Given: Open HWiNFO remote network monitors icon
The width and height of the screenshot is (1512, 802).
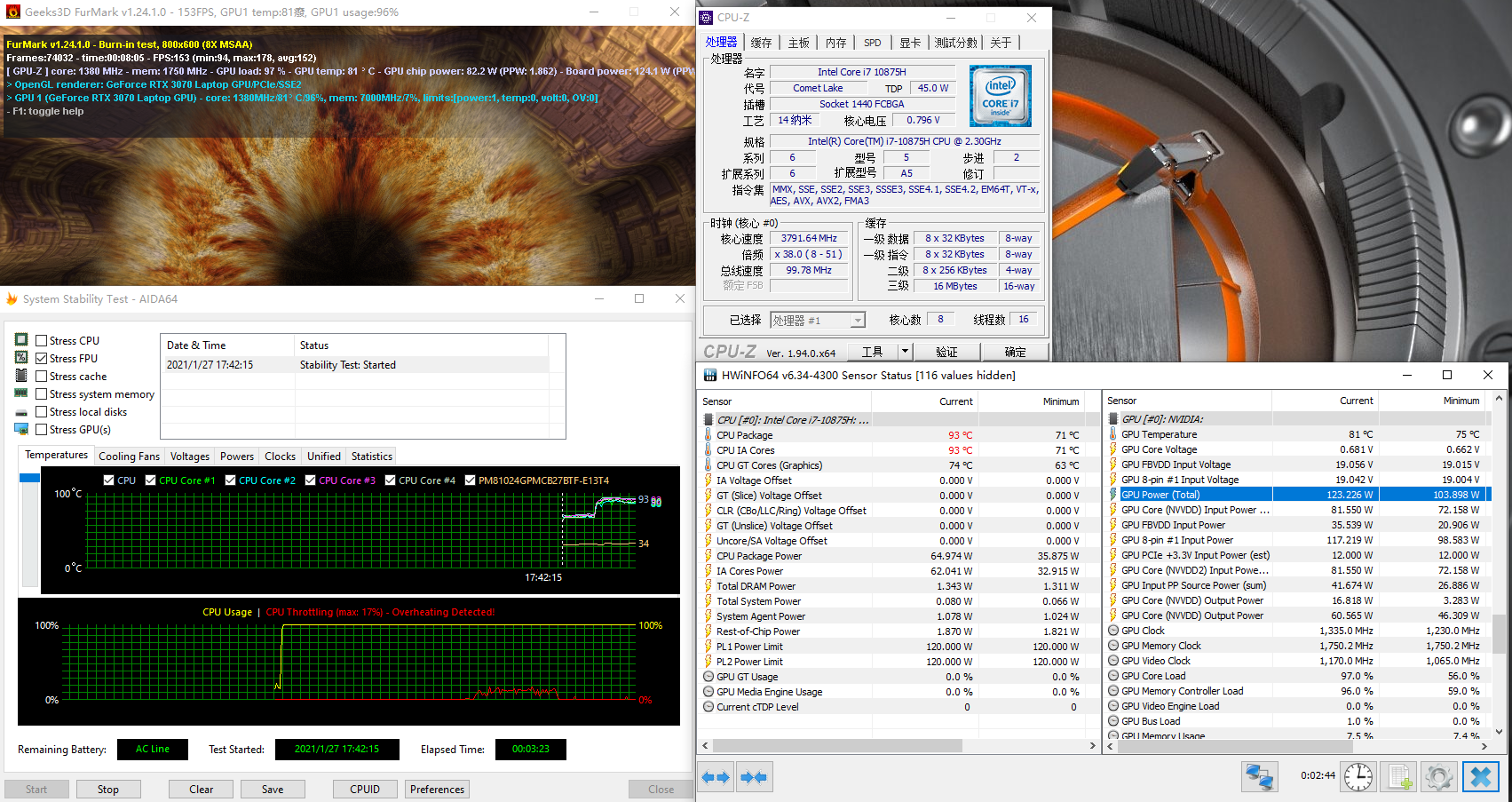Looking at the screenshot, I should point(1259,777).
